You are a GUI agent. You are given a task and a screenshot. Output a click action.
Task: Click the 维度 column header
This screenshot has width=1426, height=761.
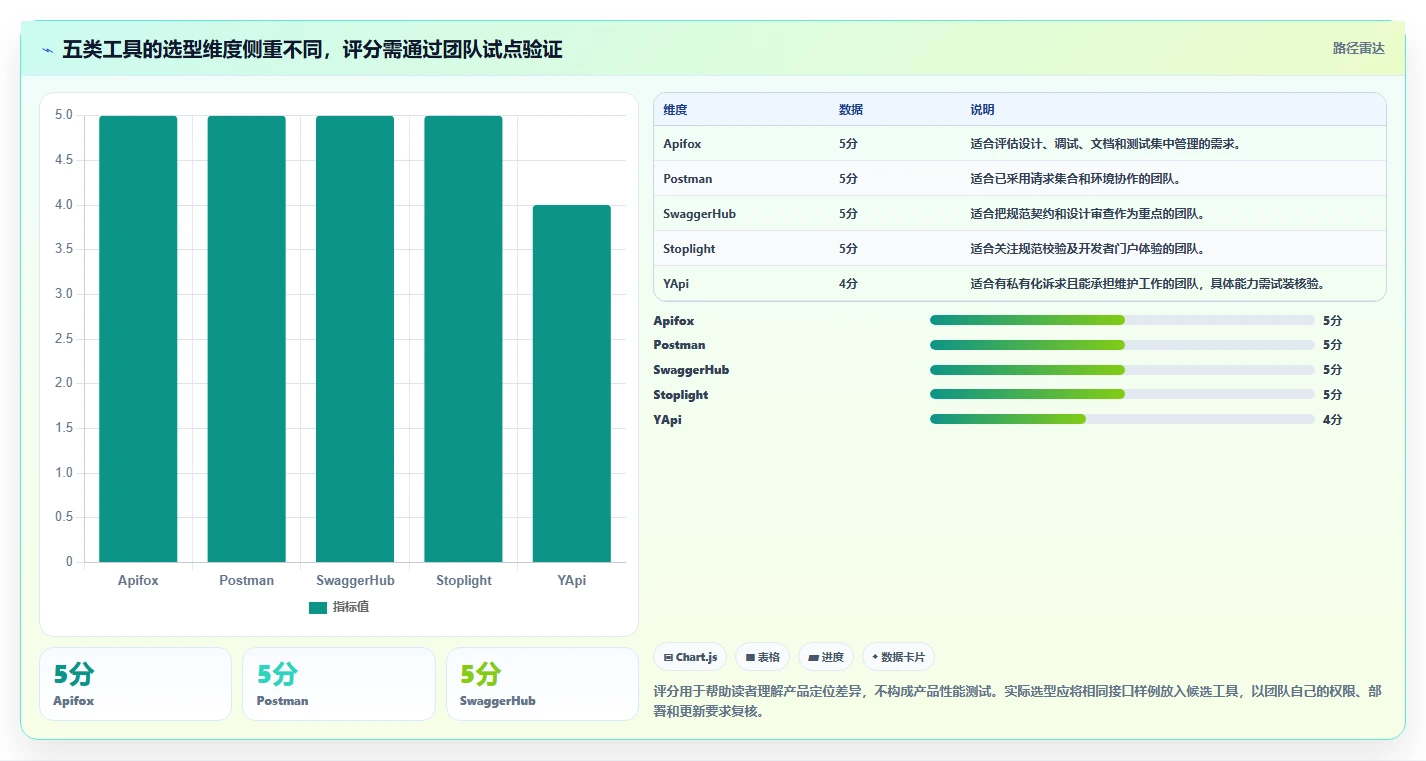tap(675, 110)
